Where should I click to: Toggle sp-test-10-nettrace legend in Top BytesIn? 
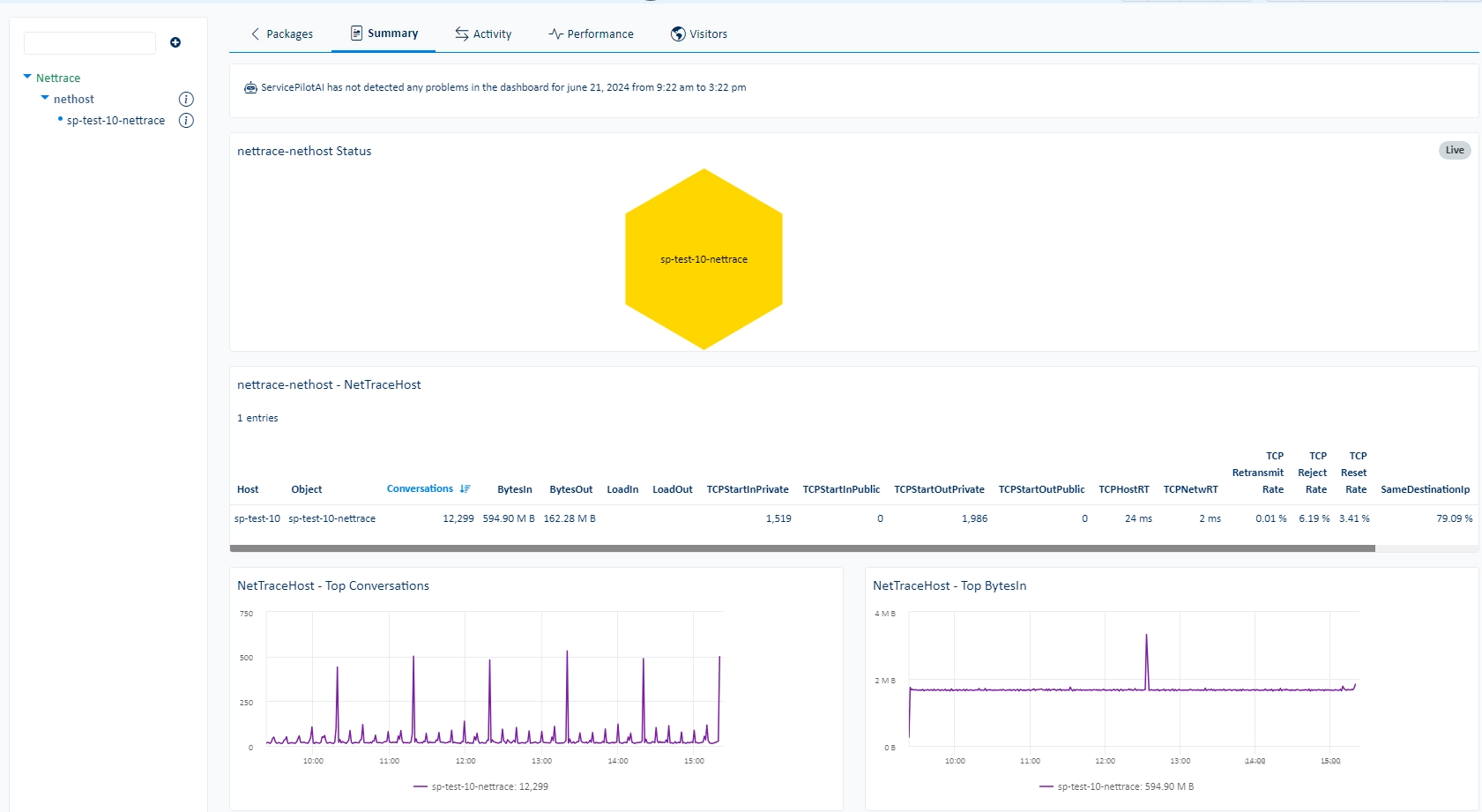pyautogui.click(x=1116, y=786)
